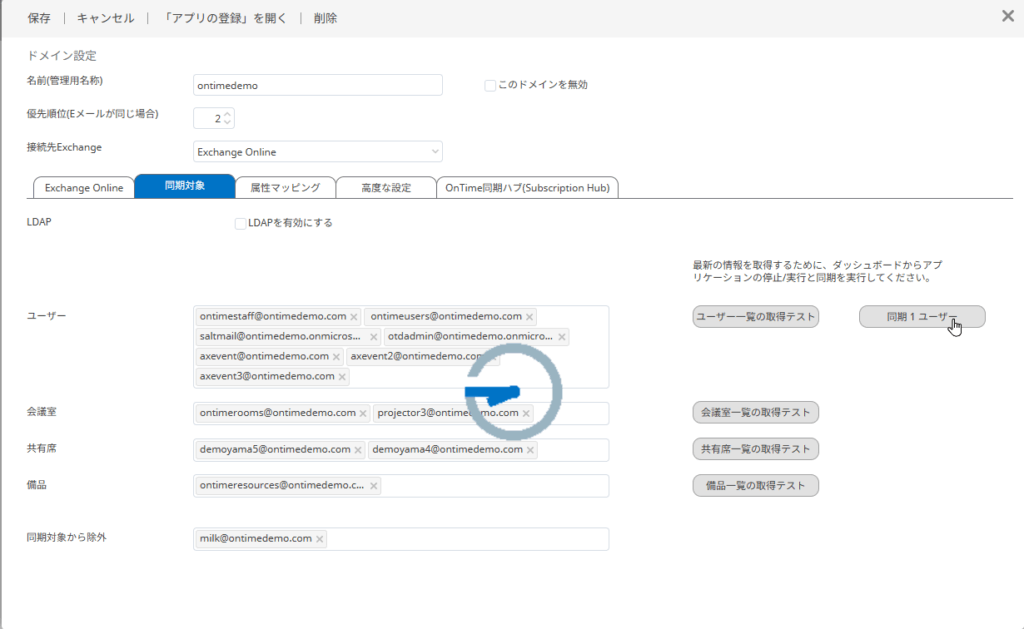Switch to the Exchange Online tab

[x=84, y=187]
